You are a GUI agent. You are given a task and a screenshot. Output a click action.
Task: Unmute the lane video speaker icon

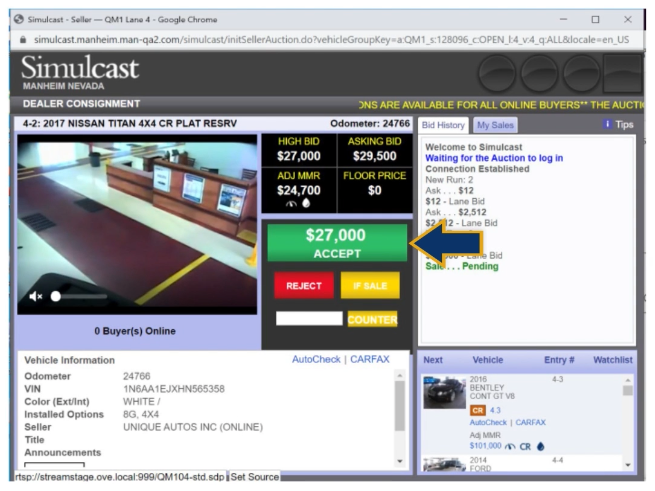click(36, 296)
